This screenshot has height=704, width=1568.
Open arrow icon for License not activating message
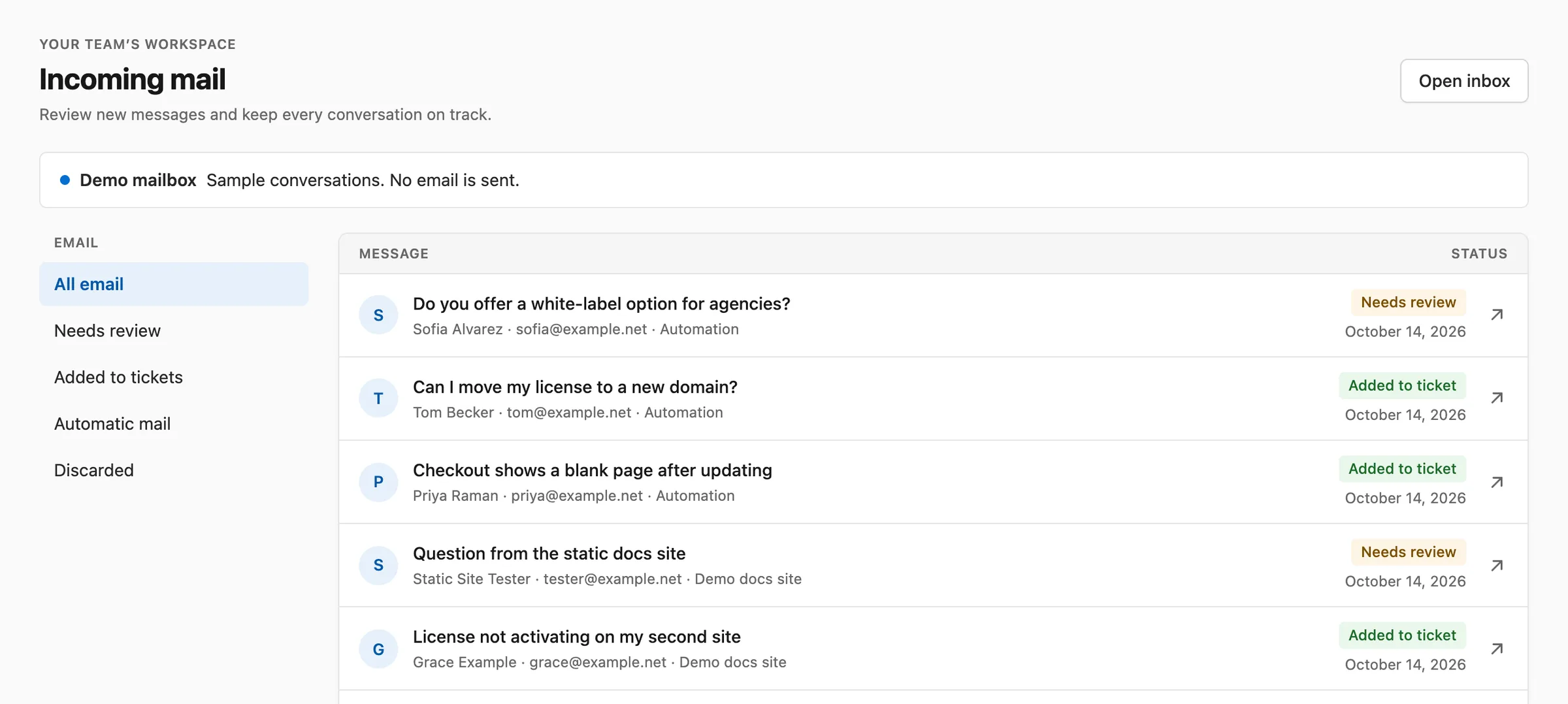1497,648
